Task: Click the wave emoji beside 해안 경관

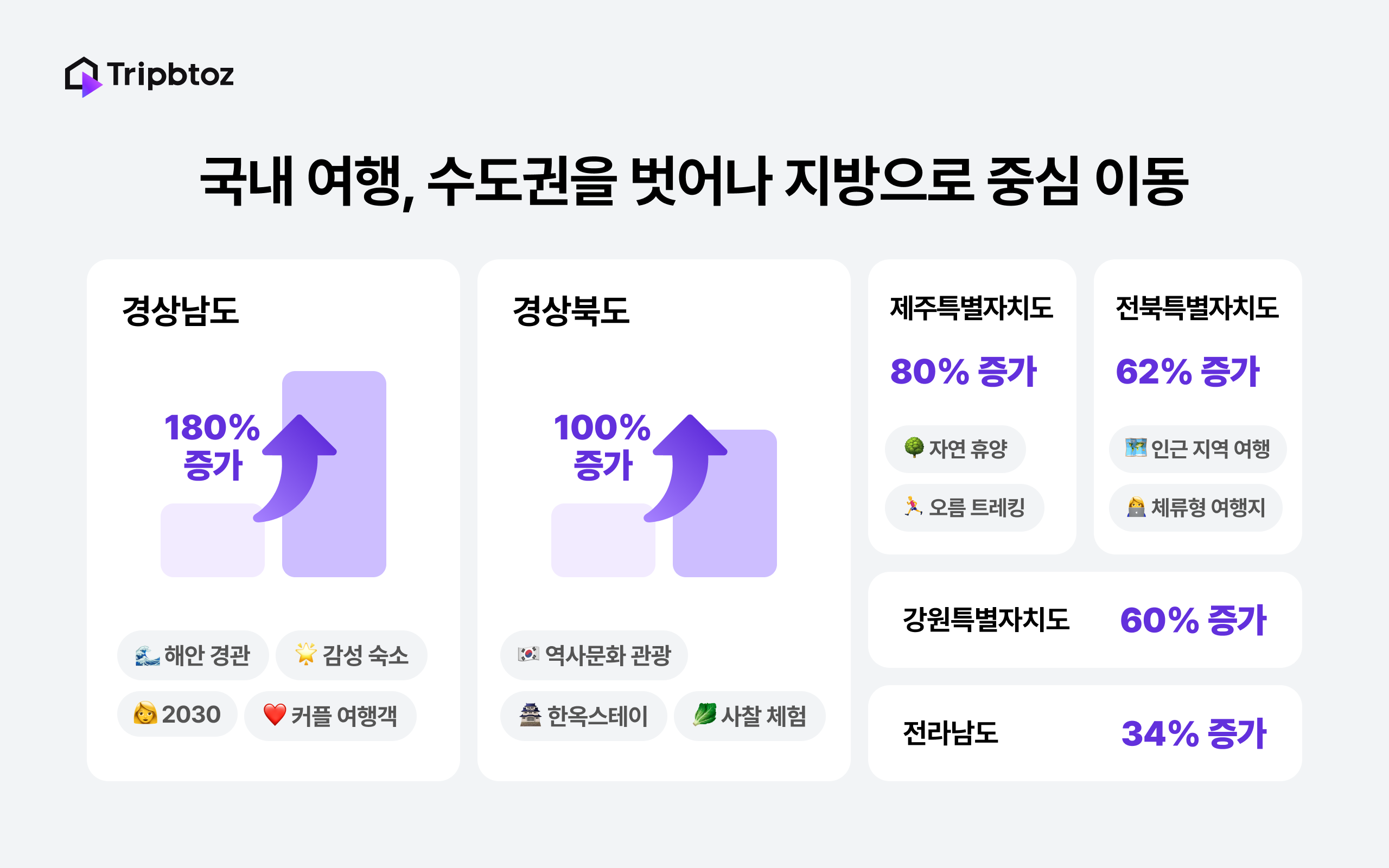Action: [147, 655]
